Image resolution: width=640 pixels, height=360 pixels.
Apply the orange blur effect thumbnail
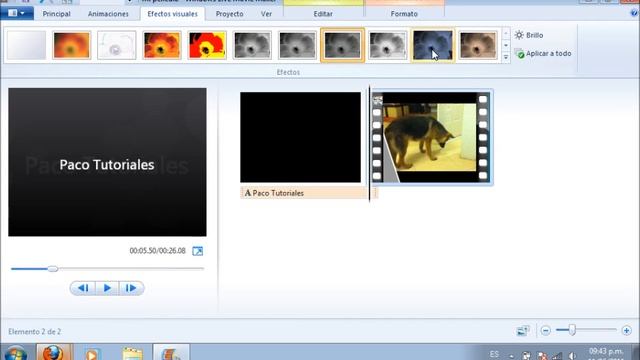point(71,45)
